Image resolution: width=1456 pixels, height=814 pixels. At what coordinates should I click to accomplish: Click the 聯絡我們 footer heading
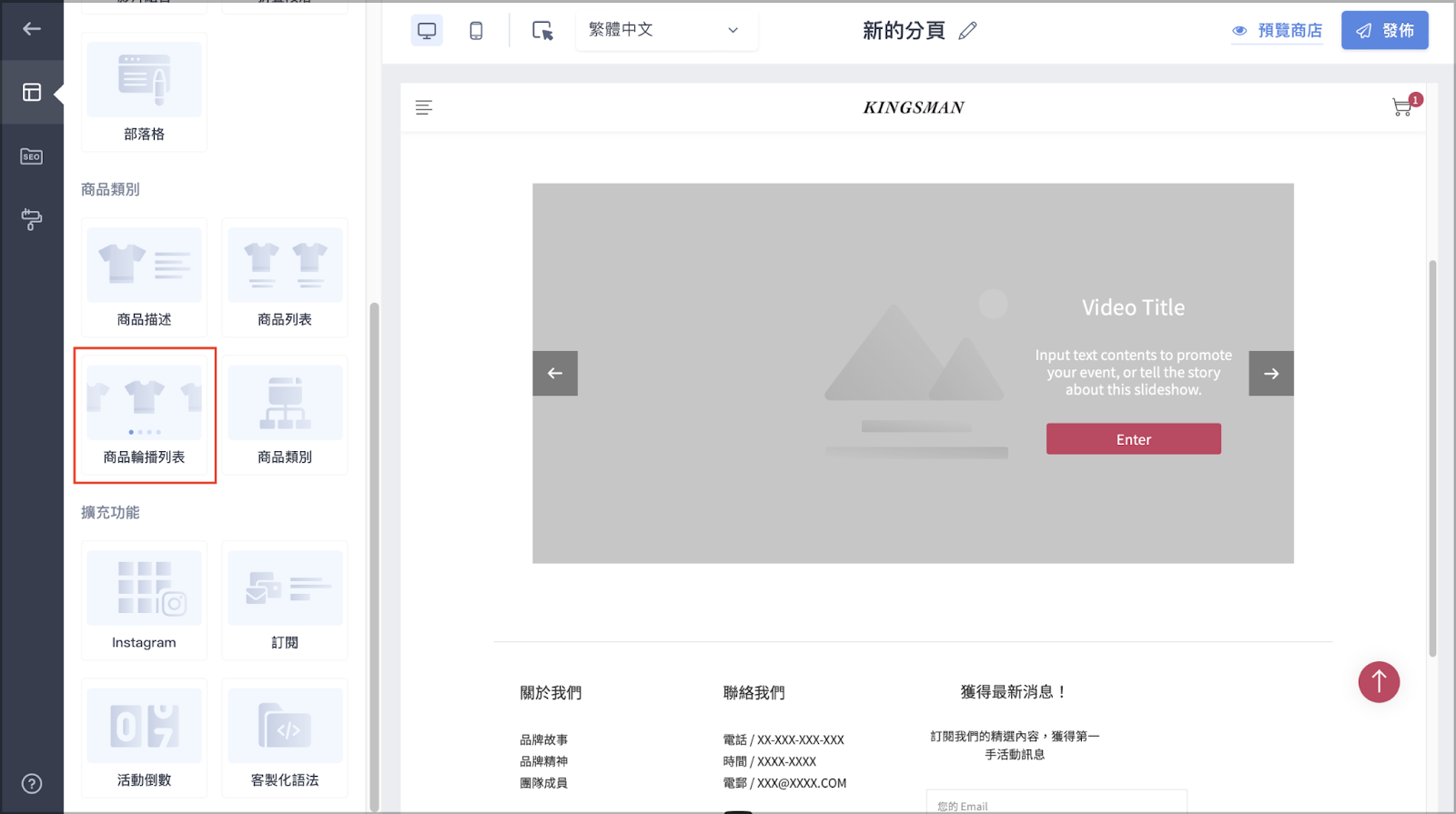coord(753,693)
